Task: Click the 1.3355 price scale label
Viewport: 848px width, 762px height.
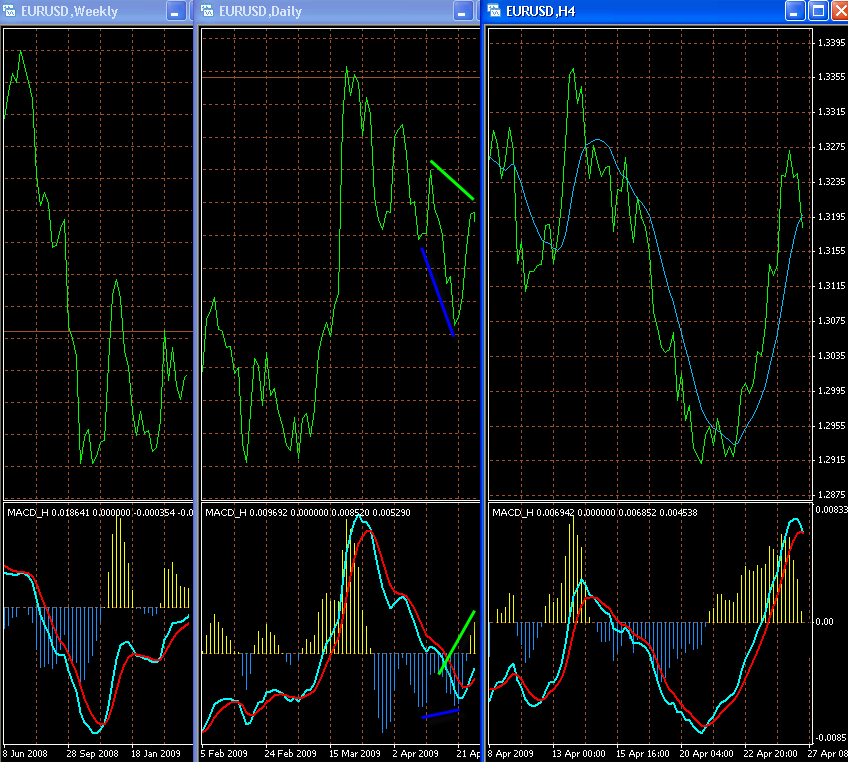Action: tap(832, 77)
